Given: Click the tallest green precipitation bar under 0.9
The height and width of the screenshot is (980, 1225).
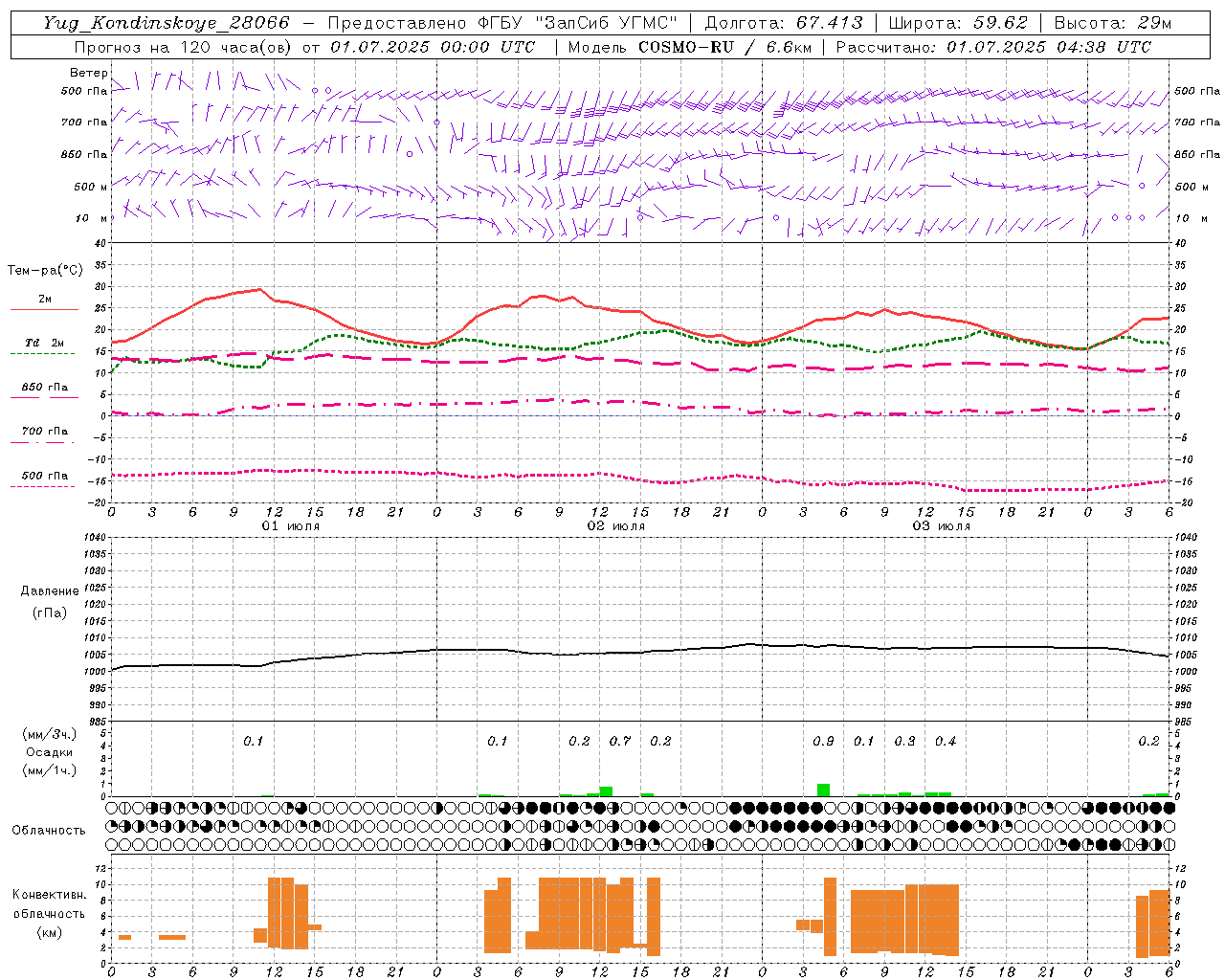Looking at the screenshot, I should (x=823, y=790).
